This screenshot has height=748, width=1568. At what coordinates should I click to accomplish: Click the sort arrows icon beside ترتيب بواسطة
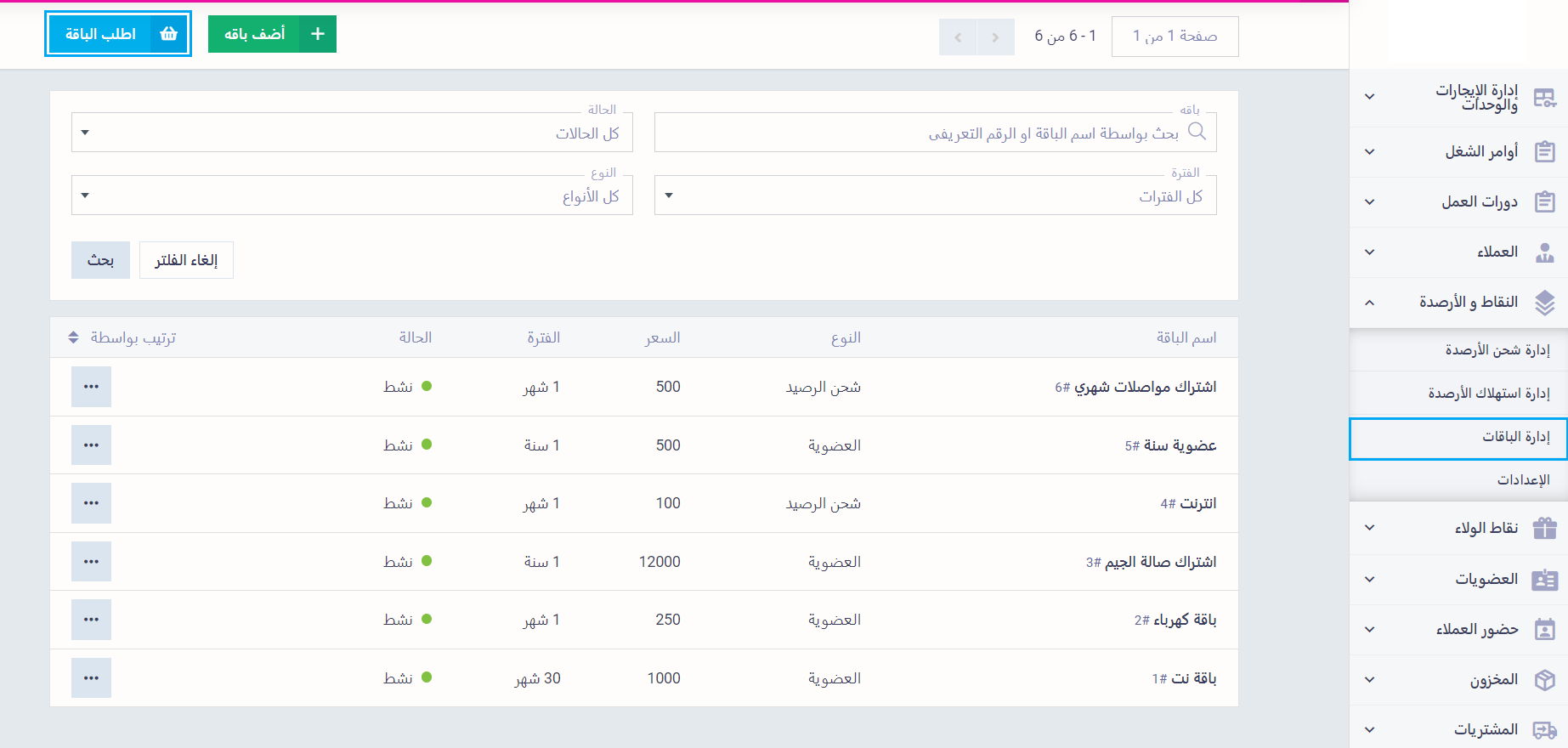coord(74,338)
